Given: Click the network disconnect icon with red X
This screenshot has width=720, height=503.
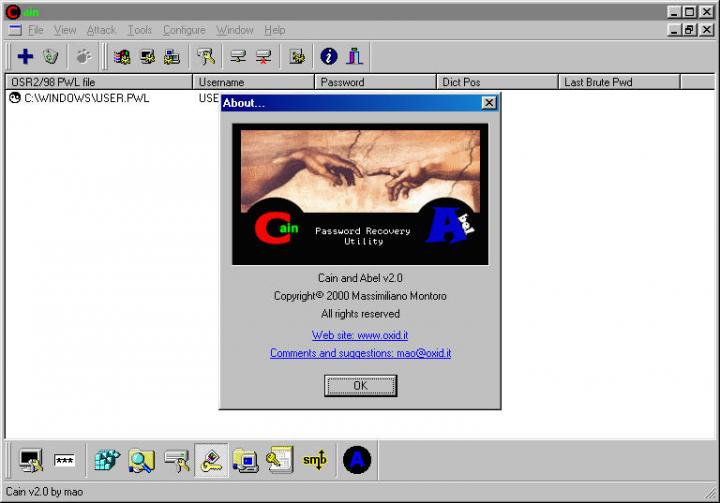Looking at the screenshot, I should 264,57.
